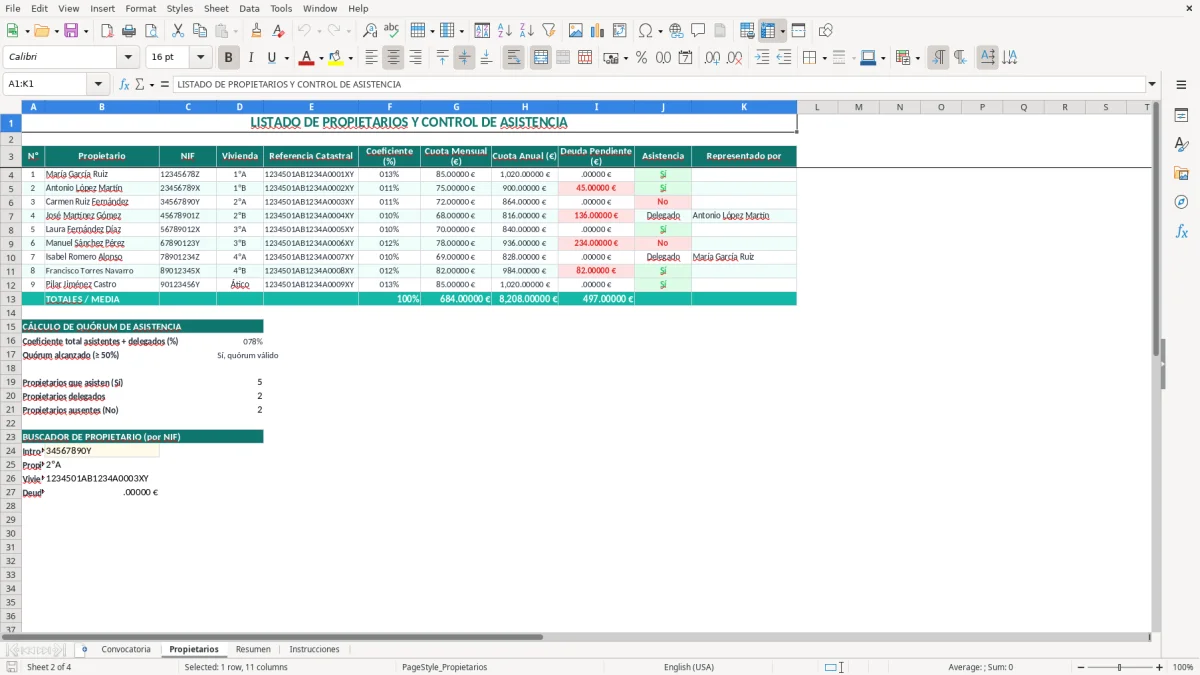Click the yellow Background Color swatch
Image resolution: width=1200 pixels, height=675 pixels.
click(336, 58)
